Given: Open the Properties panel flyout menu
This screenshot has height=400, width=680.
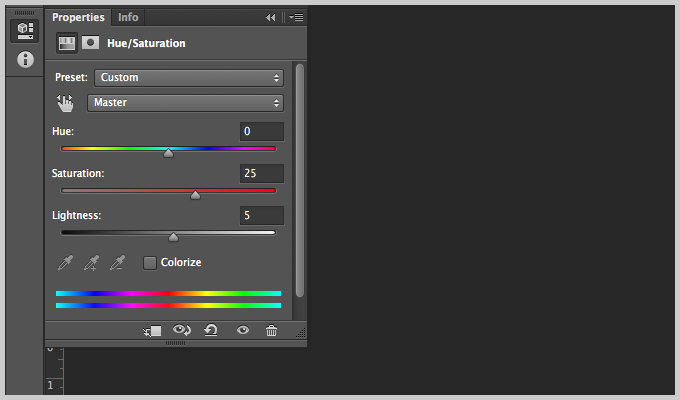Looking at the screenshot, I should tap(297, 17).
